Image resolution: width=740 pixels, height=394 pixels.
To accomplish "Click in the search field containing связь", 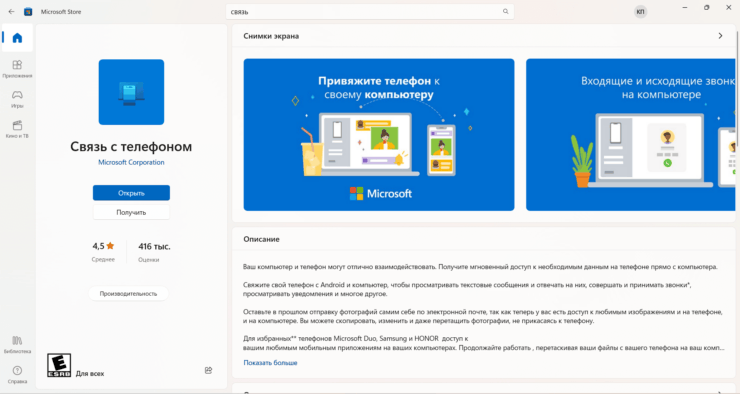I will pos(370,12).
